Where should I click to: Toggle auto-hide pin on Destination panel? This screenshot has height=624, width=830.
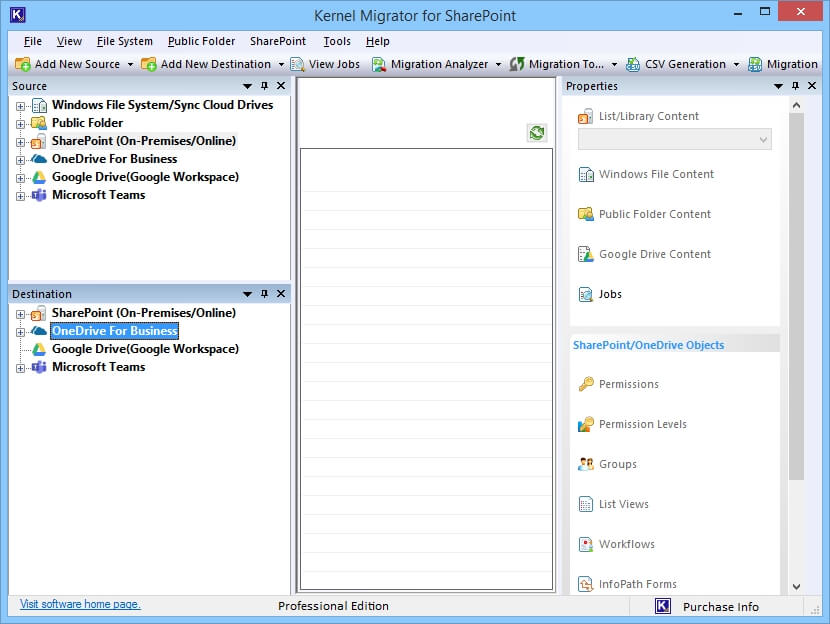tap(264, 294)
